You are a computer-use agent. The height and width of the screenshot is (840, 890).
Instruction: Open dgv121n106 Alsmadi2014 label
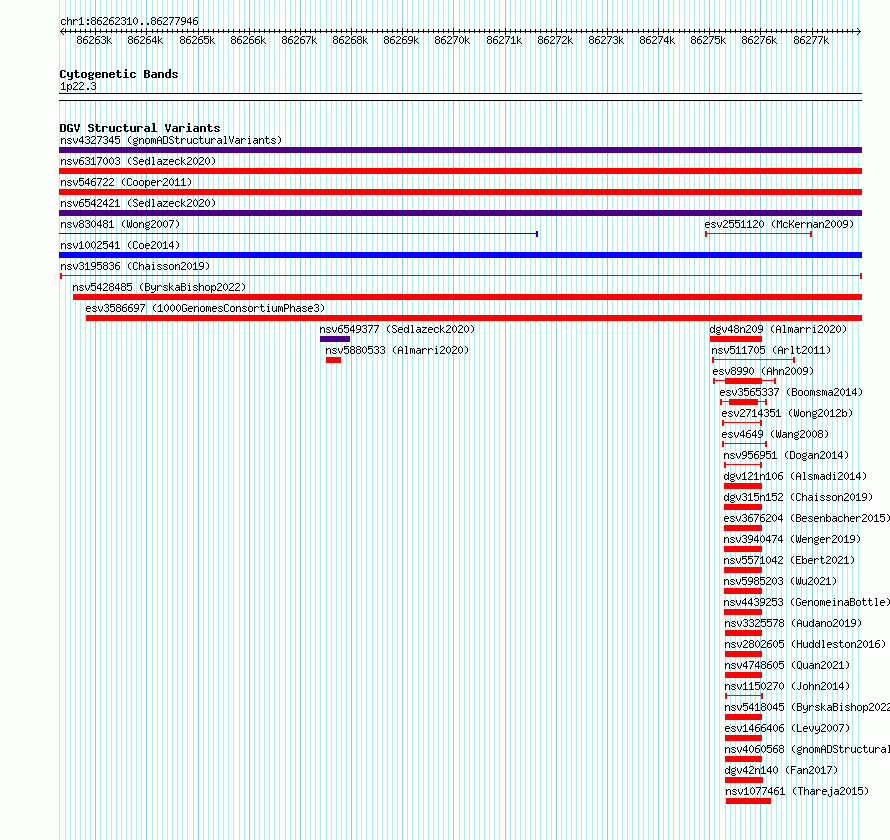point(795,476)
